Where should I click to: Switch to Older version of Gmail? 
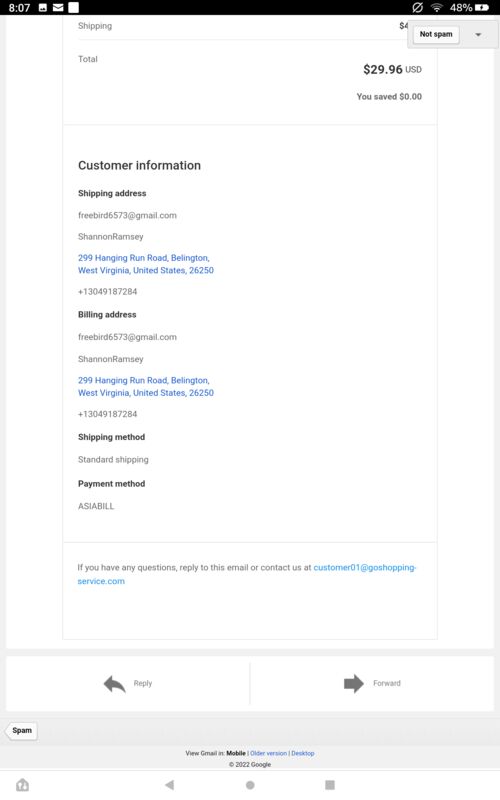pyautogui.click(x=268, y=753)
